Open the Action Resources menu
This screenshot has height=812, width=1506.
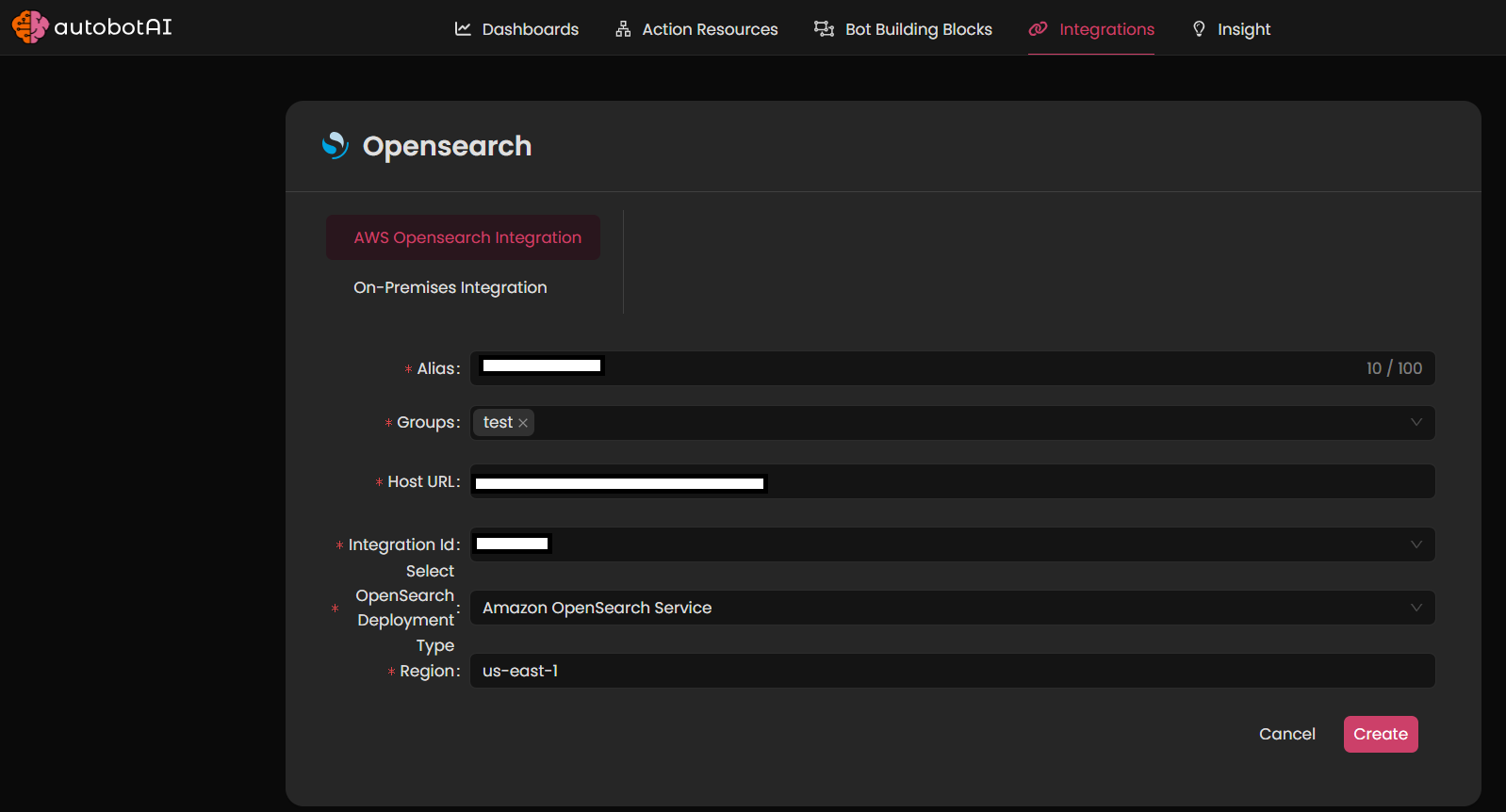(x=696, y=29)
